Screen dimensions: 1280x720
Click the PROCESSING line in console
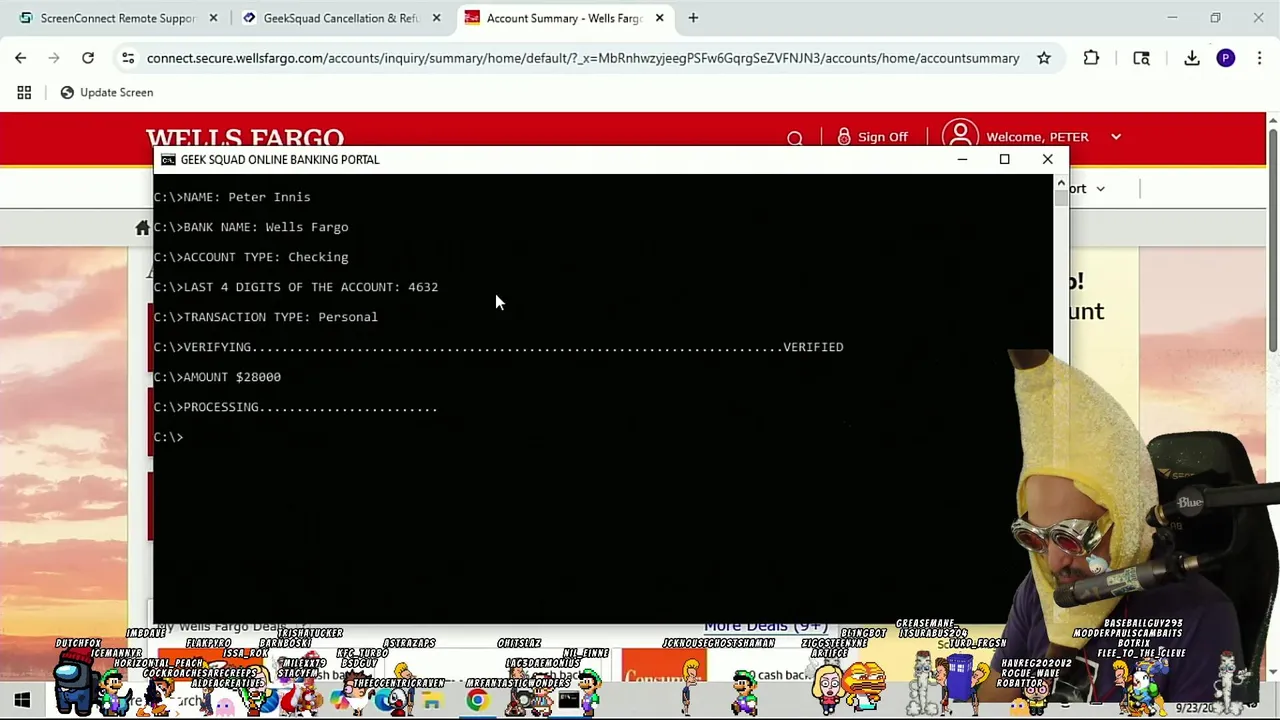coord(296,407)
